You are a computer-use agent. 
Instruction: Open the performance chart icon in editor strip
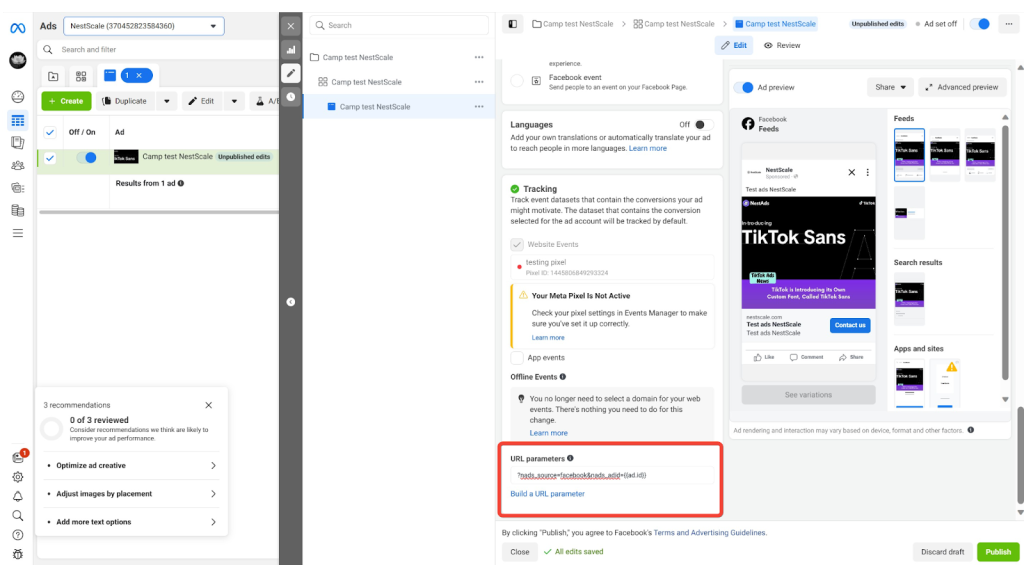[x=291, y=50]
